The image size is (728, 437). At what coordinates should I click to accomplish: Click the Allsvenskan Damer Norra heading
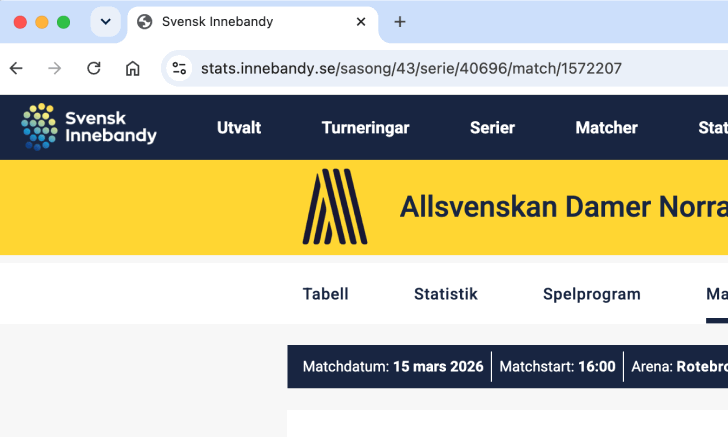tap(564, 207)
